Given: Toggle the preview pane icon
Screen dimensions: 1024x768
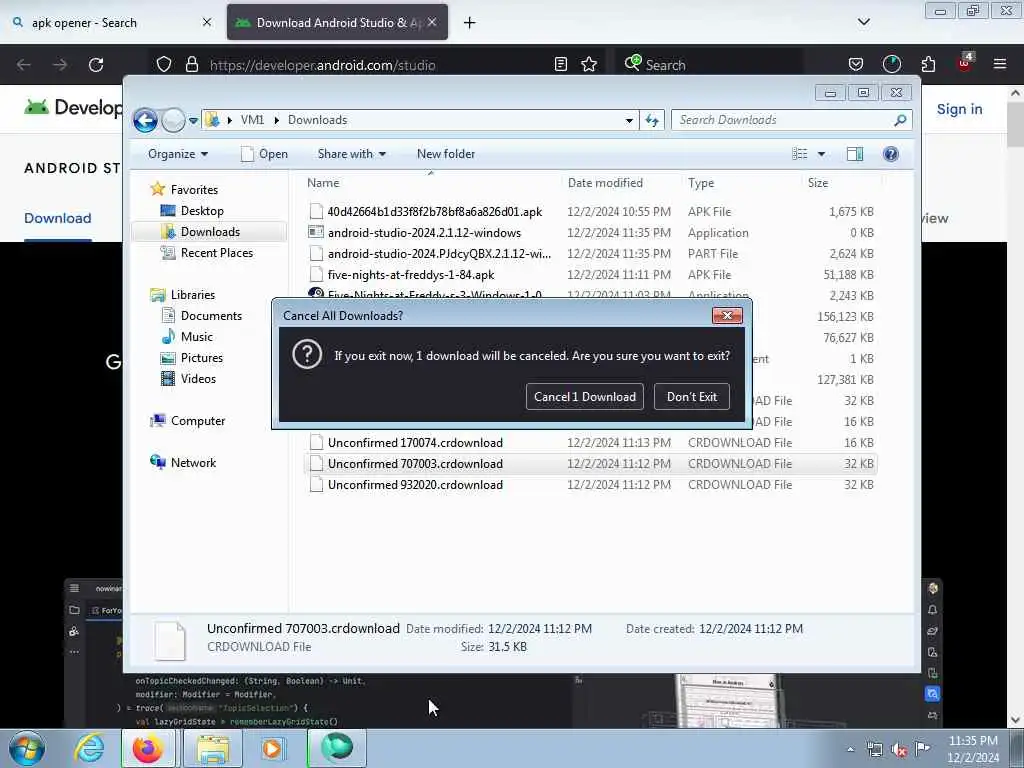Looking at the screenshot, I should 855,154.
